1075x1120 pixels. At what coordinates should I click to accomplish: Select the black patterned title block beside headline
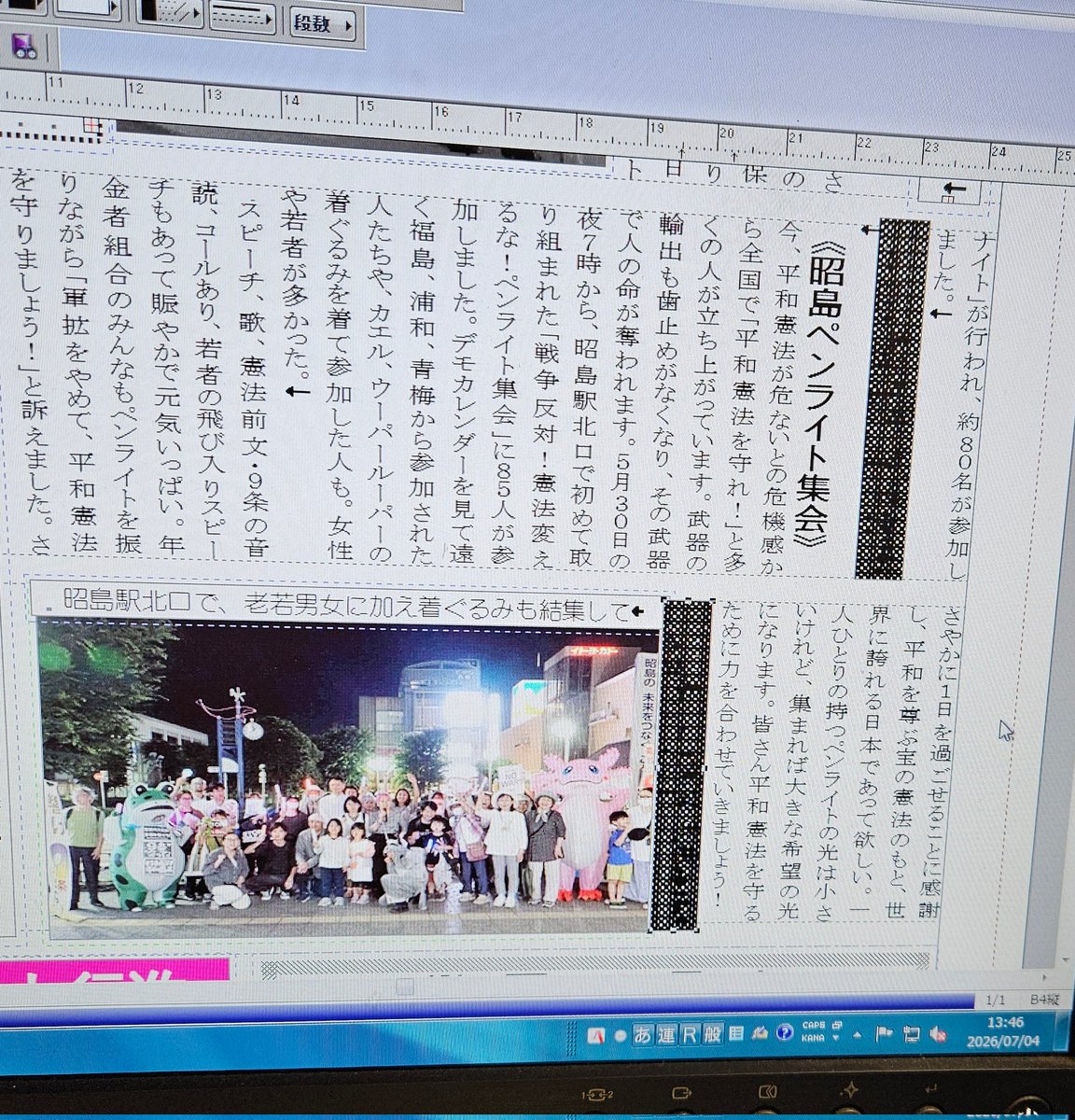pyautogui.click(x=891, y=399)
